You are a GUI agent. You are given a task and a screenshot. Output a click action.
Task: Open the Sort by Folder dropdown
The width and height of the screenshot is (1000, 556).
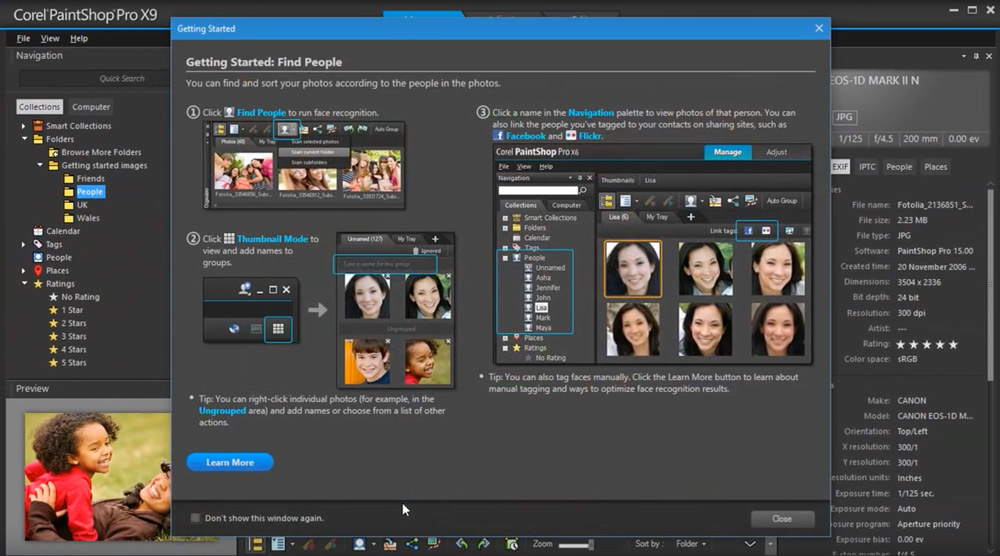pos(691,544)
